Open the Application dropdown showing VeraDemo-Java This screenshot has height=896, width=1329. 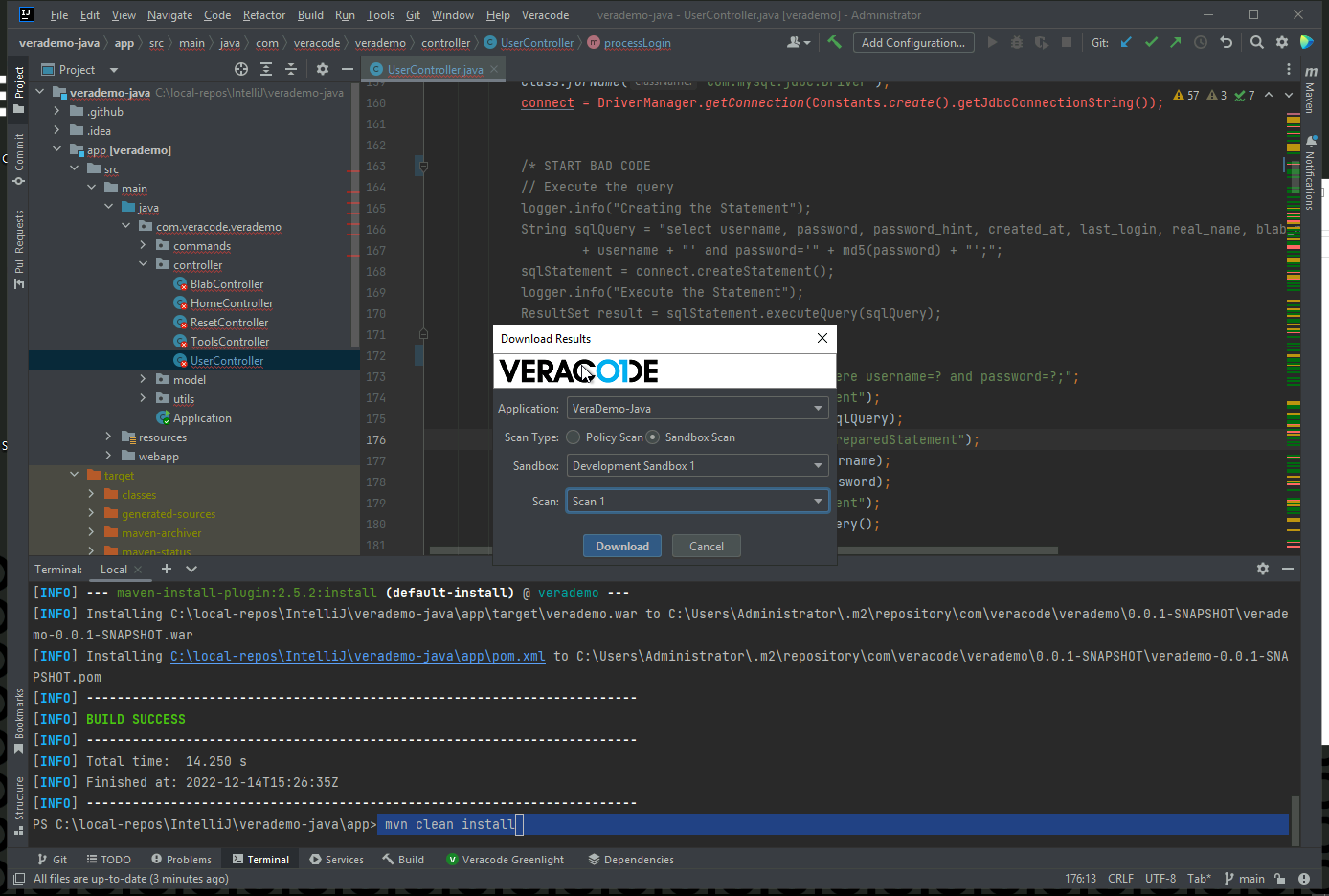[697, 408]
